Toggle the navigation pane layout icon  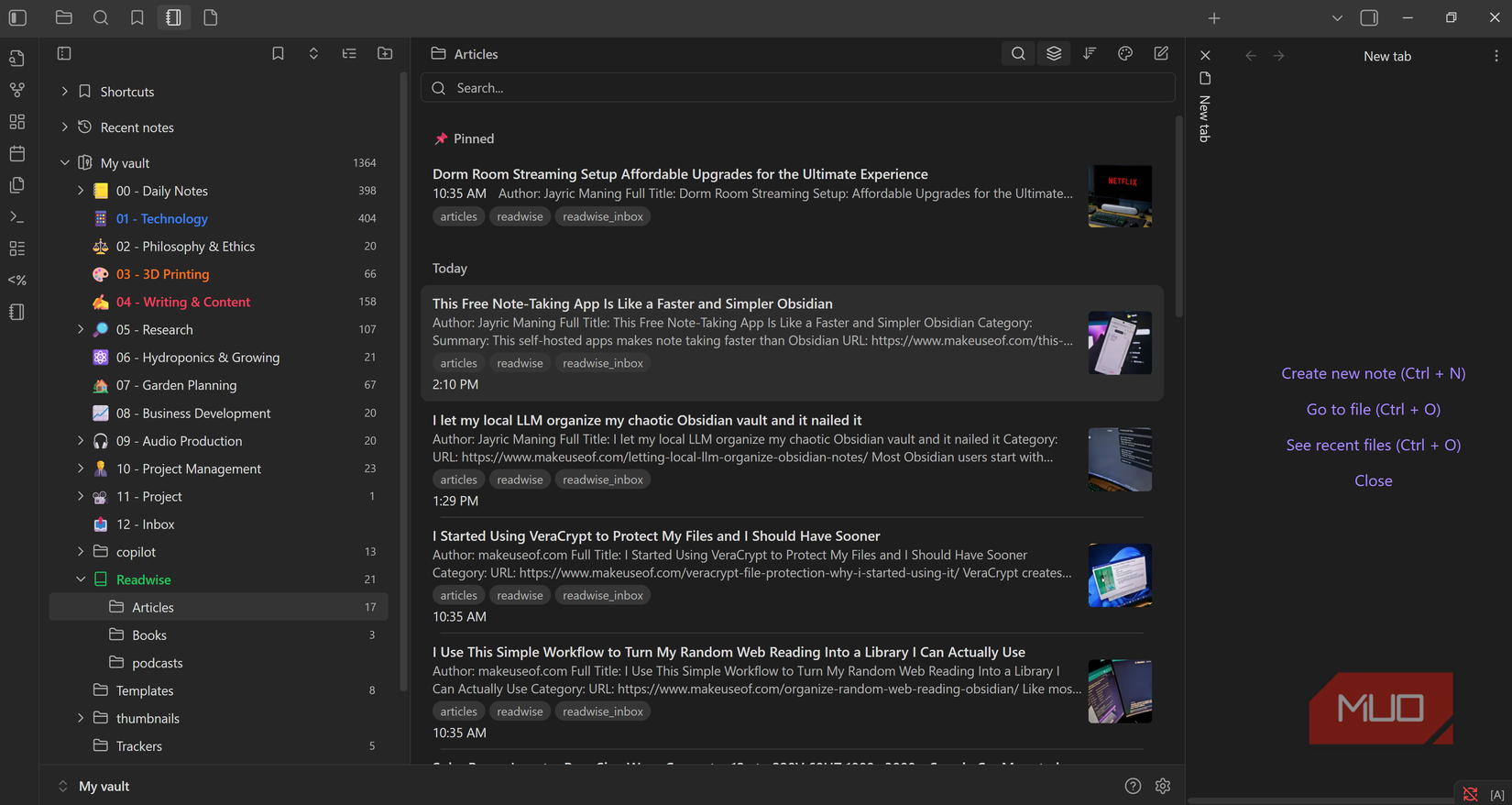click(64, 54)
